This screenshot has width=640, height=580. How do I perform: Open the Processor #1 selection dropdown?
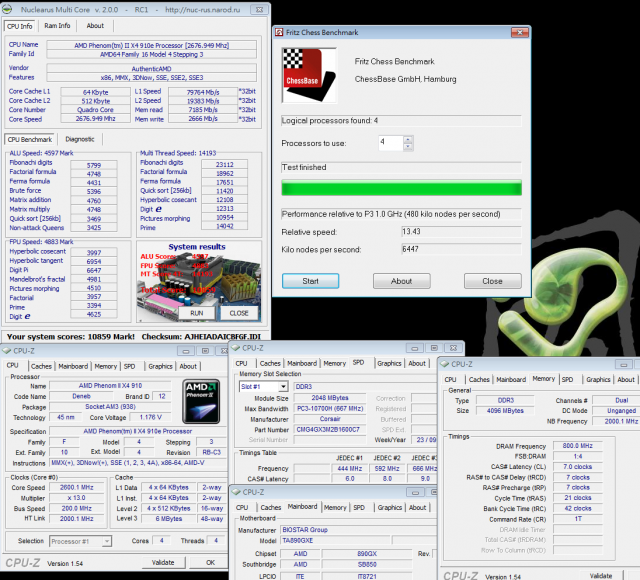[x=106, y=541]
